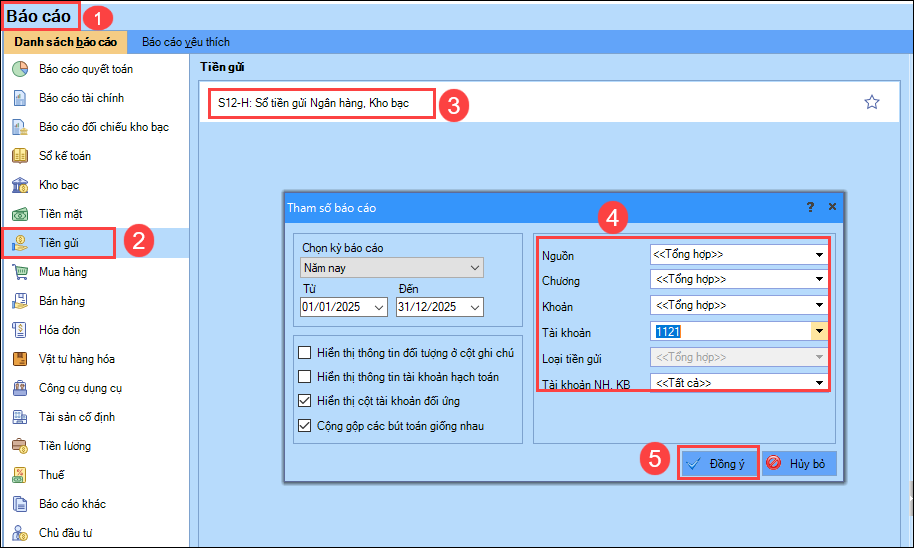This screenshot has height=548, width=914.
Task: Click the Báo cáo quyết toán pie chart icon
Action: click(19, 69)
